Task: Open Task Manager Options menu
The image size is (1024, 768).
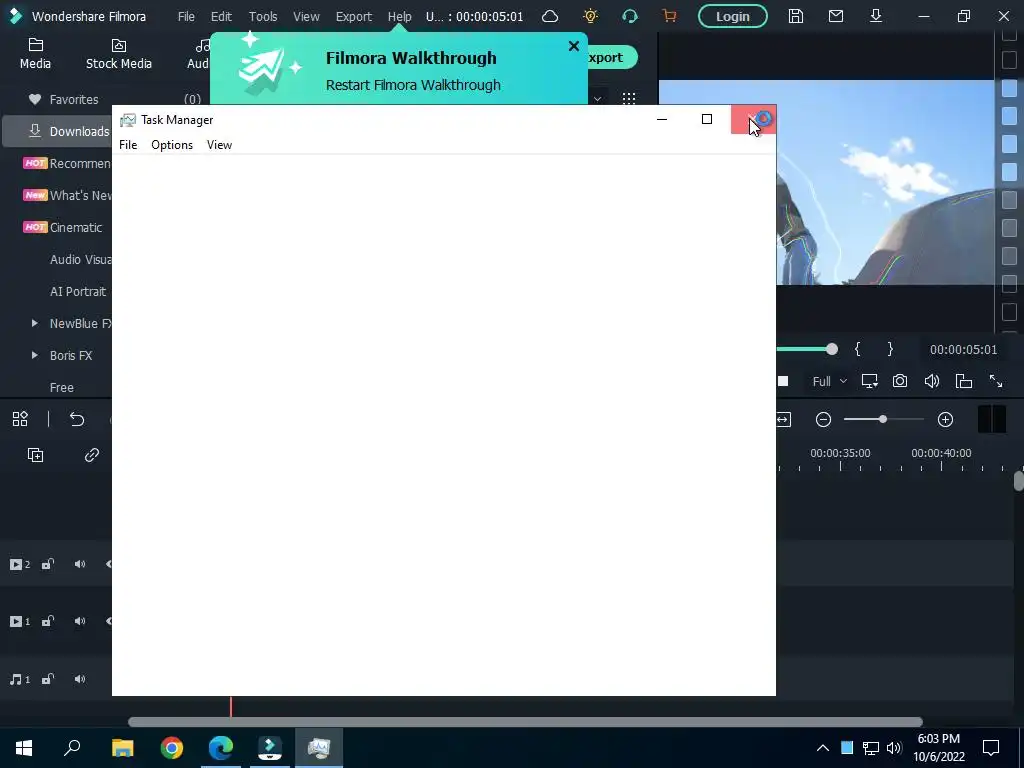Action: click(172, 145)
